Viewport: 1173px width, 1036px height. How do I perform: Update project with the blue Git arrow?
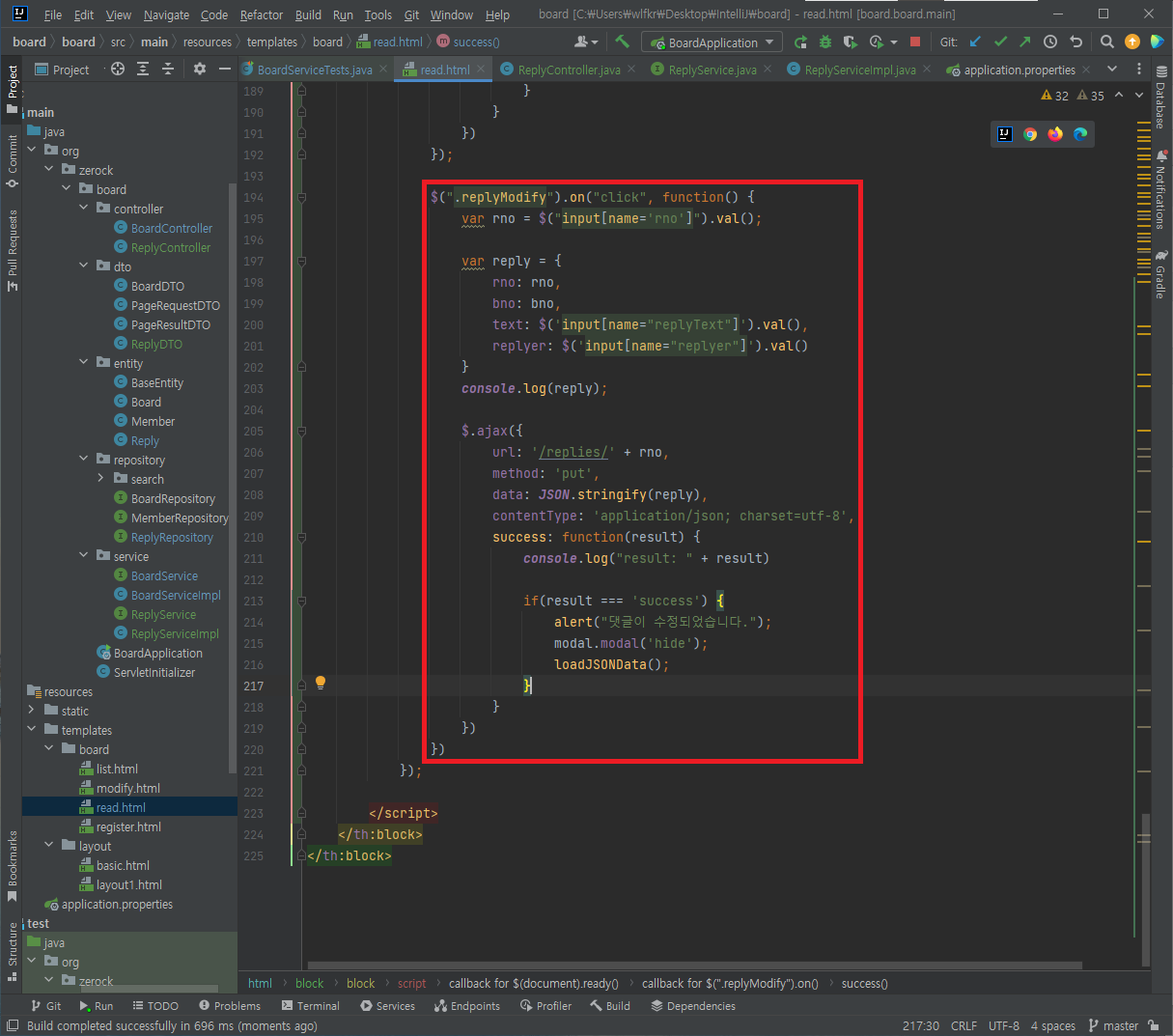click(x=975, y=42)
